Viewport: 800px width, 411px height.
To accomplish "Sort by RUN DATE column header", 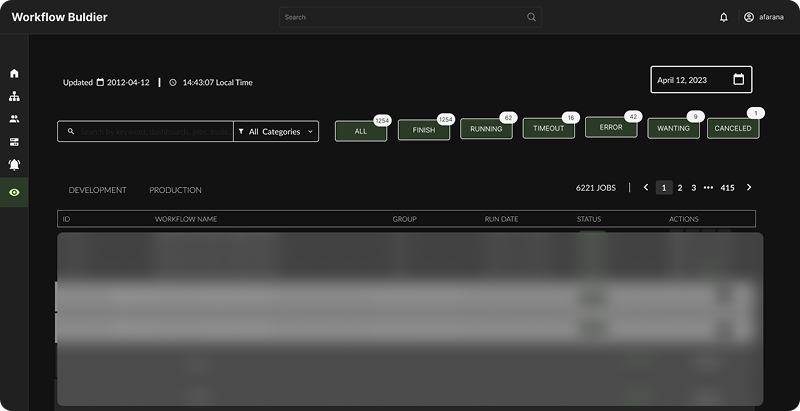I will (x=501, y=219).
